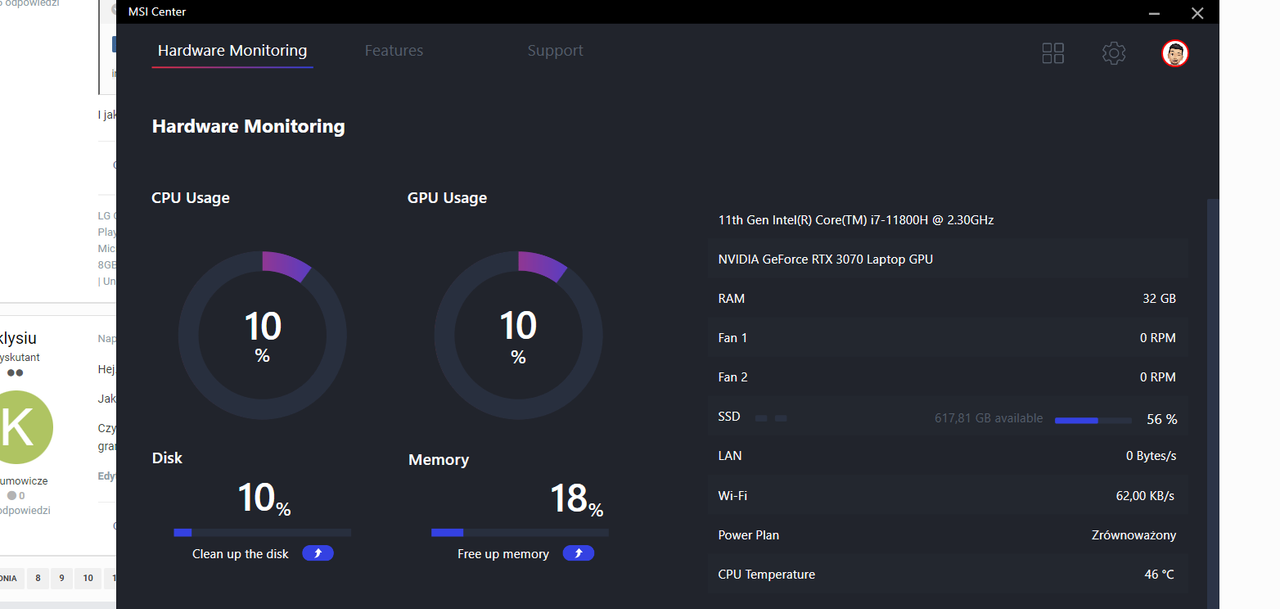The width and height of the screenshot is (1280, 609).
Task: Click the MSI Center title bar text
Action: 157,12
